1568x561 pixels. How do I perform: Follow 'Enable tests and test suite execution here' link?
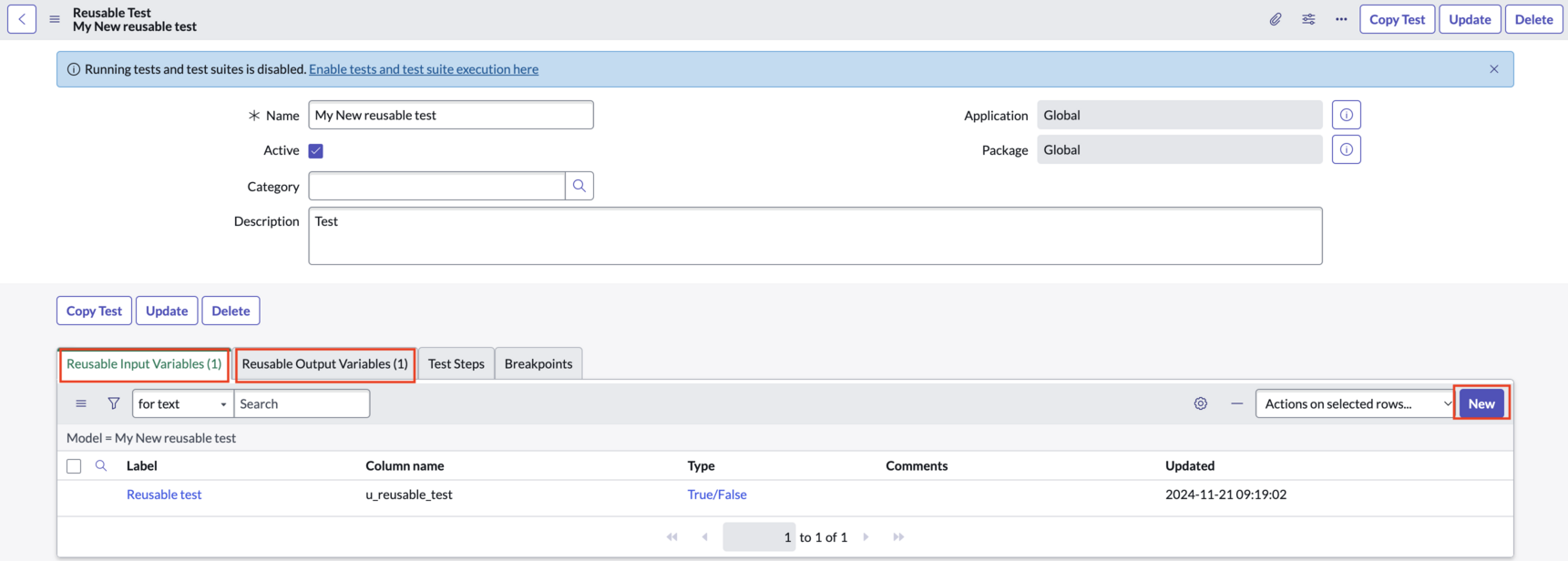click(x=424, y=69)
